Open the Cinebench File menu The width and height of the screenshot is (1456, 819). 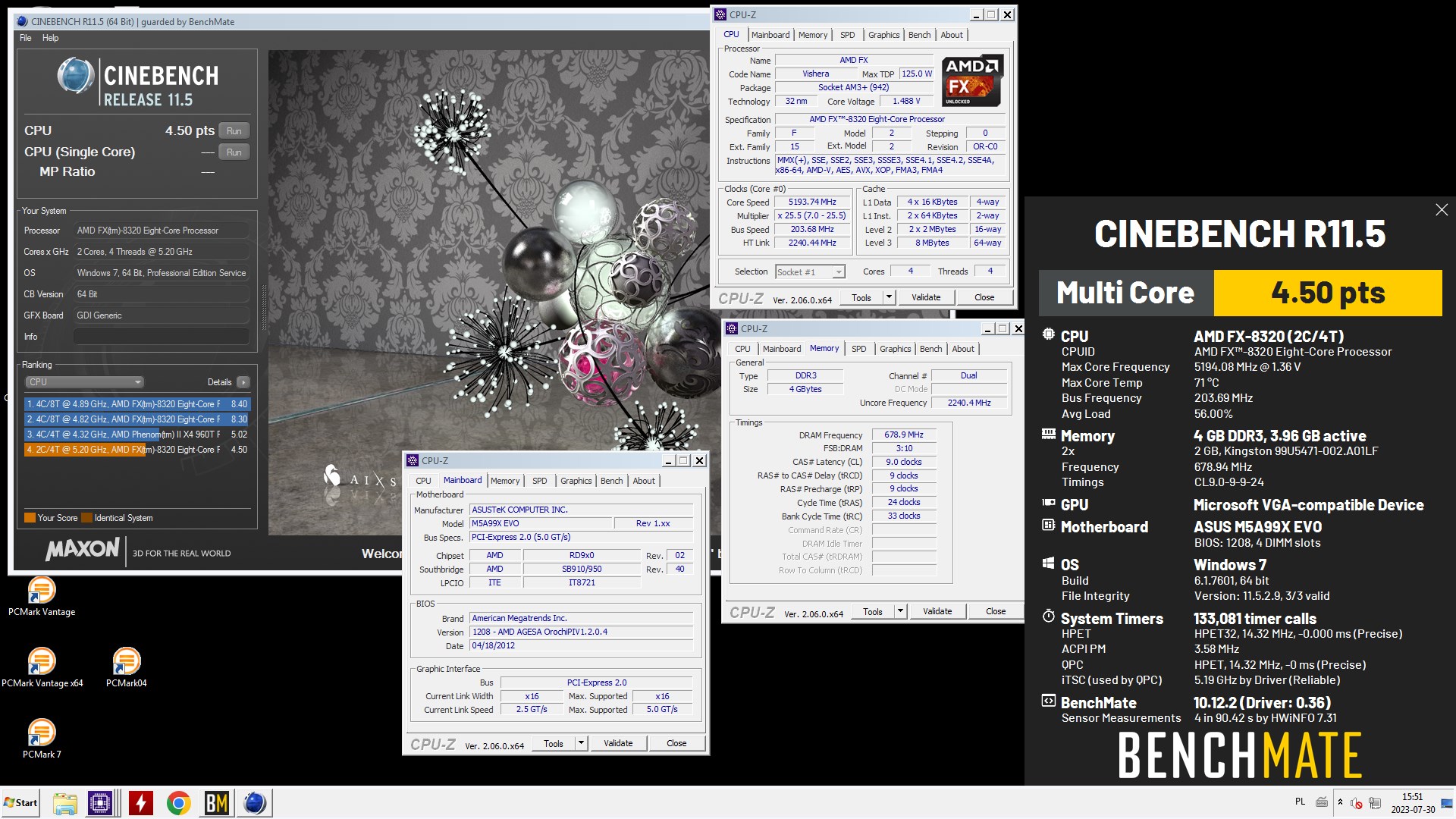(26, 38)
